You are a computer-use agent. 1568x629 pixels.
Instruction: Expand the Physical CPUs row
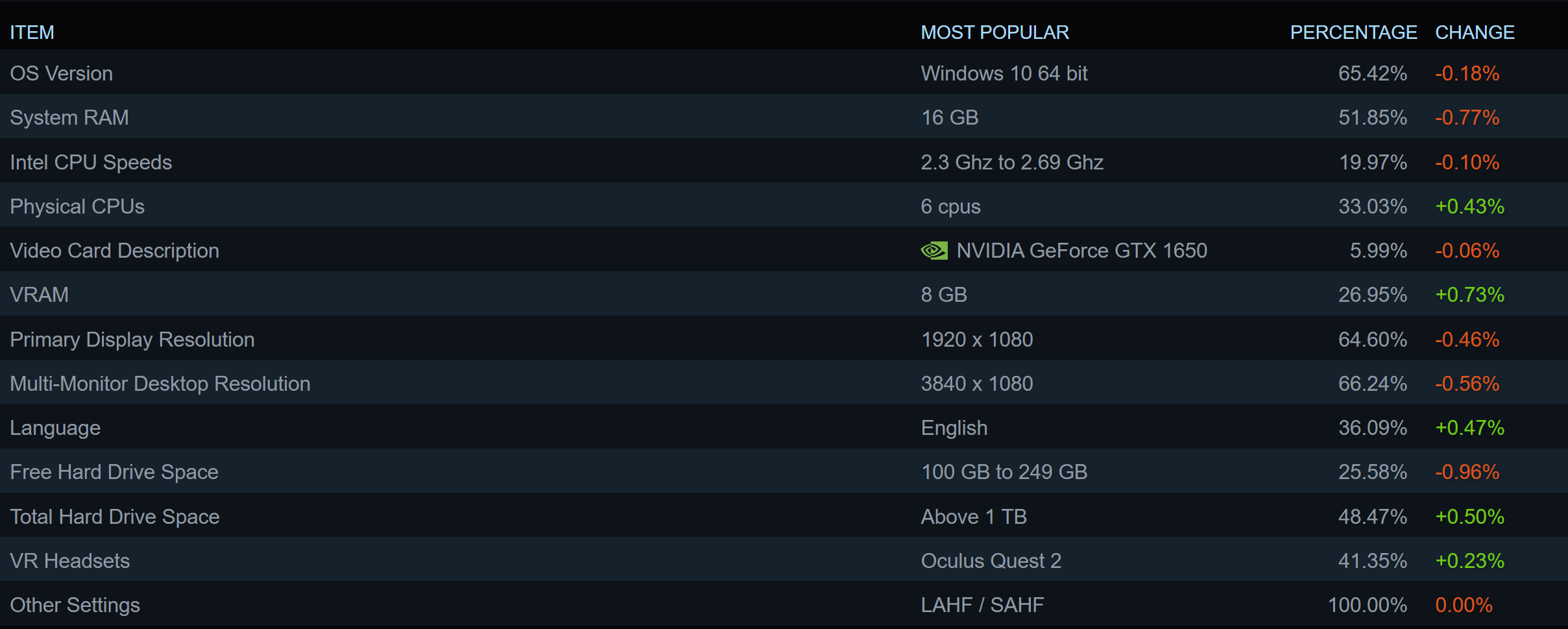77,206
